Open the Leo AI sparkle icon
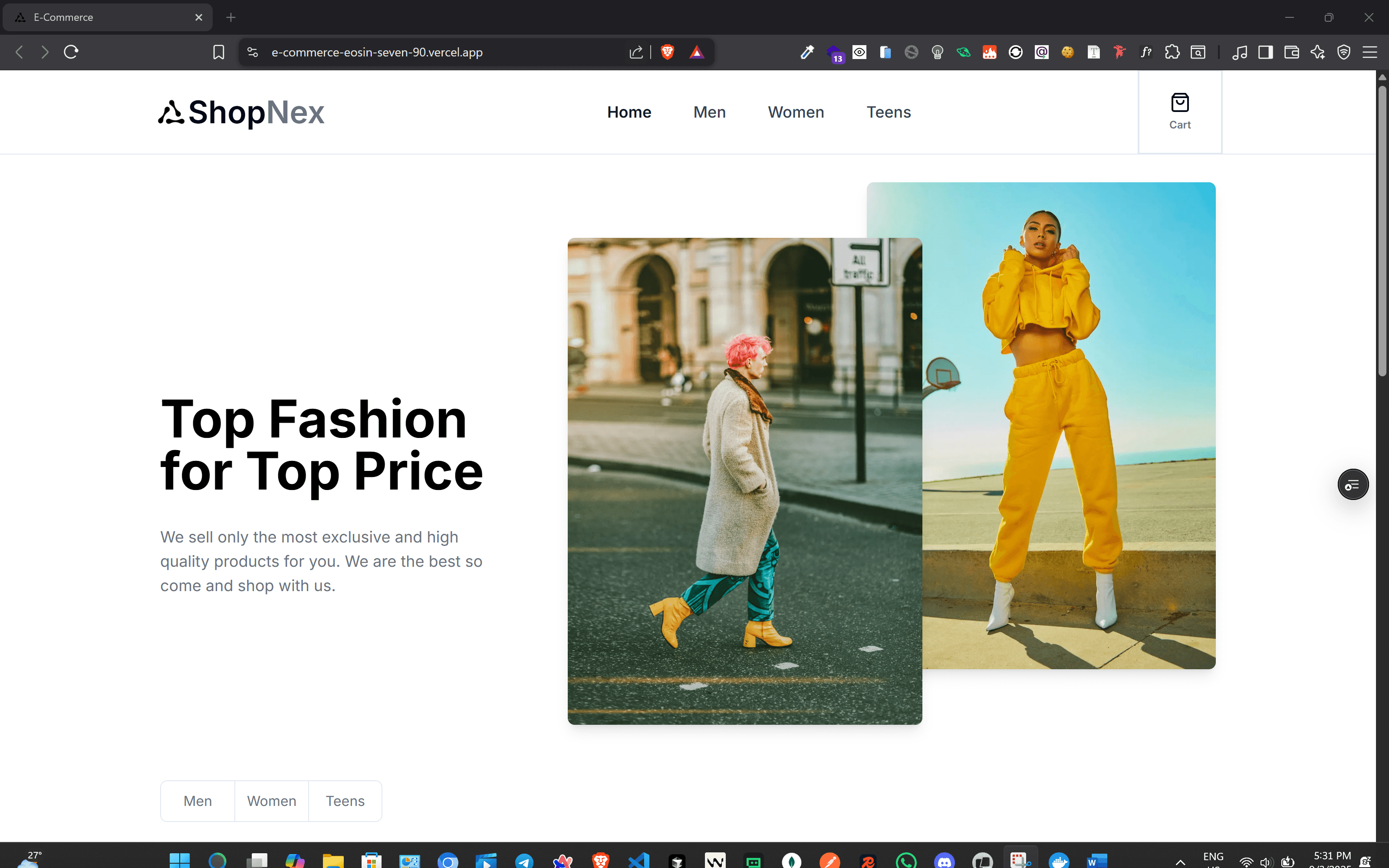 click(1318, 52)
